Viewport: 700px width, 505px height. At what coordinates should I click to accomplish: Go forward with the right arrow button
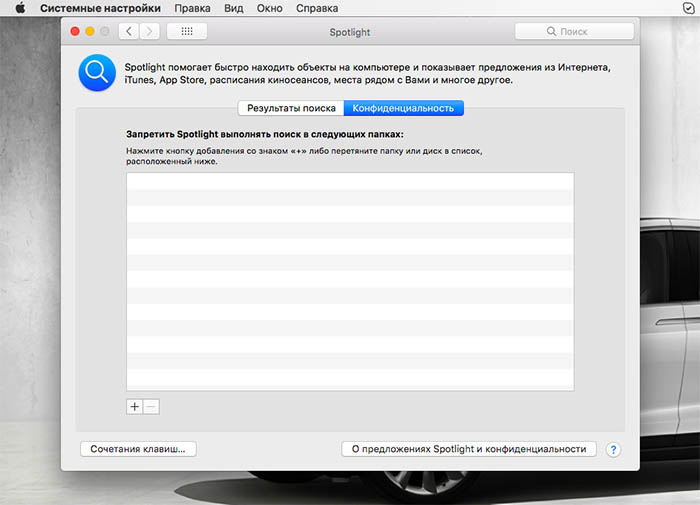click(150, 31)
